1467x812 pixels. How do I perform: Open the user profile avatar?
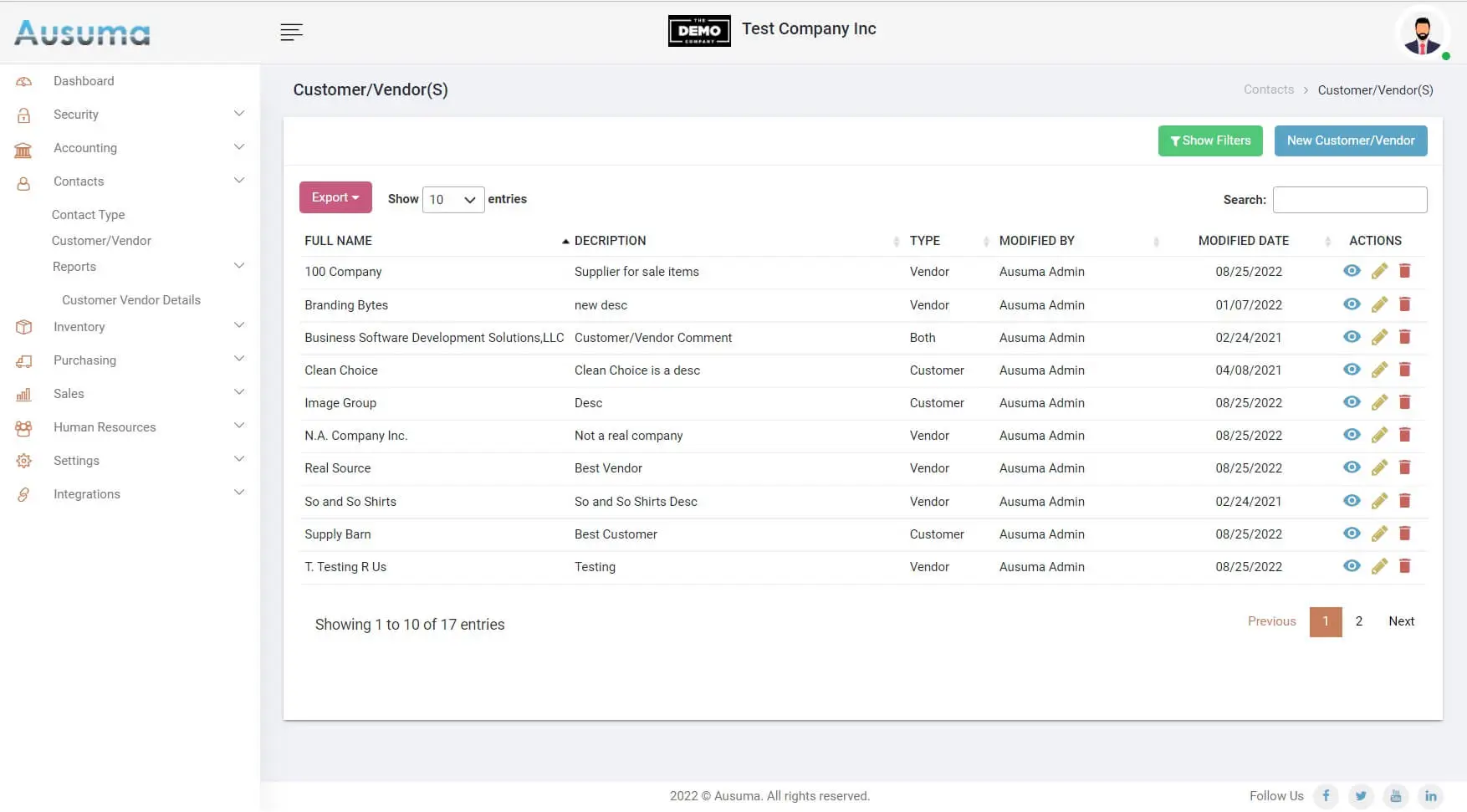pos(1422,34)
